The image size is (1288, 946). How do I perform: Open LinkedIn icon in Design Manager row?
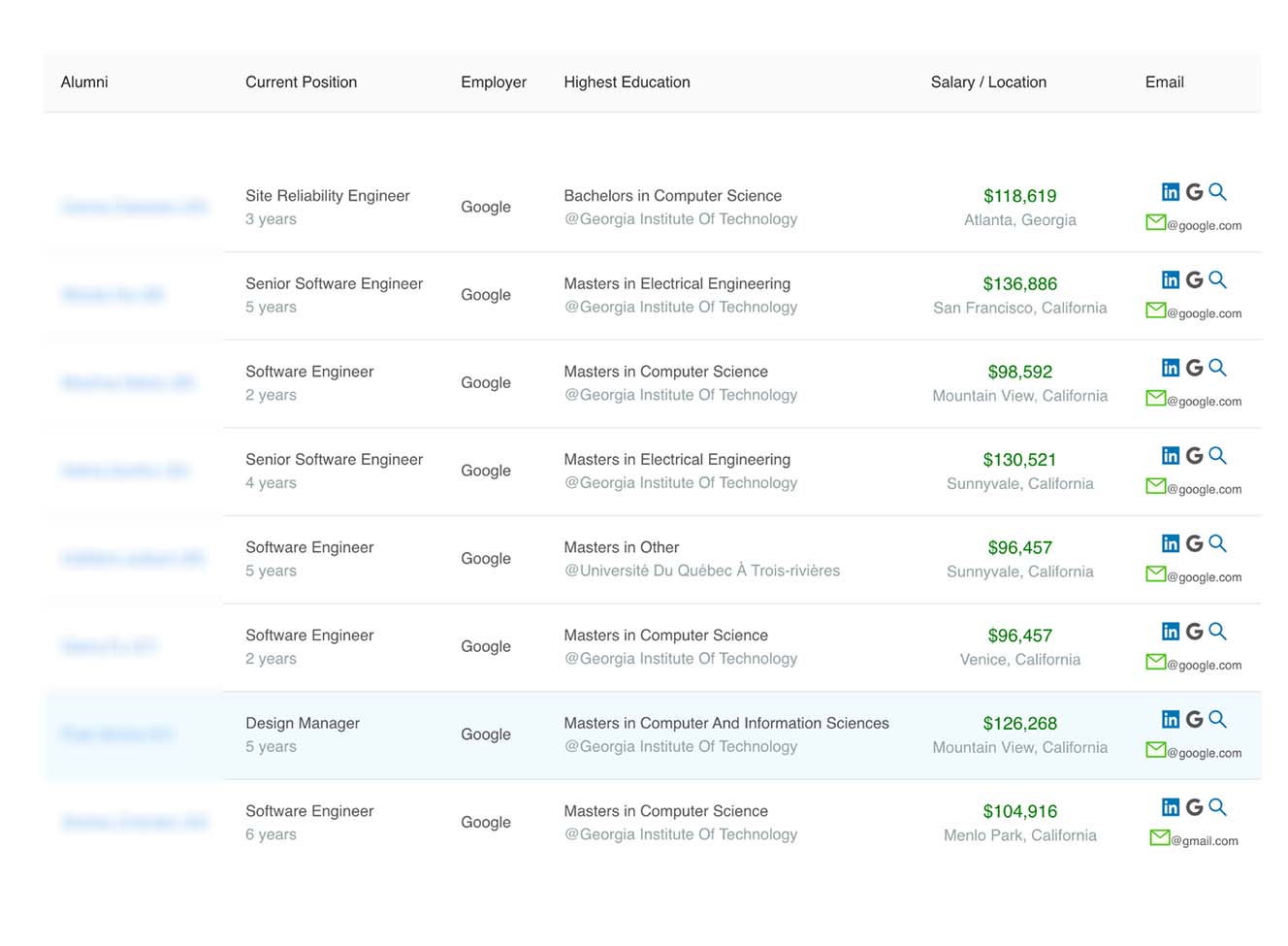click(x=1171, y=720)
